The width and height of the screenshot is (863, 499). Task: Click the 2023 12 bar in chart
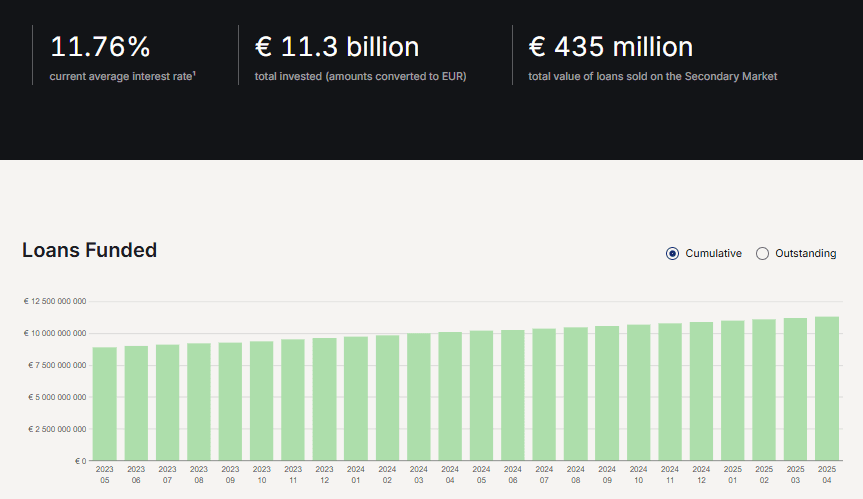[x=324, y=400]
